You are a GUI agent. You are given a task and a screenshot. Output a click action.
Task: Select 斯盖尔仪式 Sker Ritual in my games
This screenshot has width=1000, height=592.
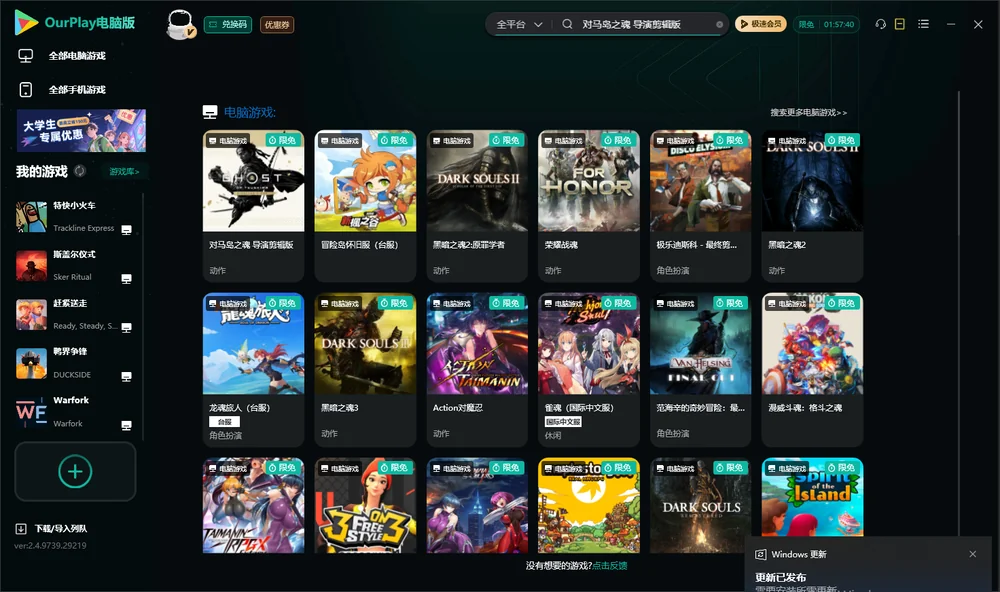point(75,266)
